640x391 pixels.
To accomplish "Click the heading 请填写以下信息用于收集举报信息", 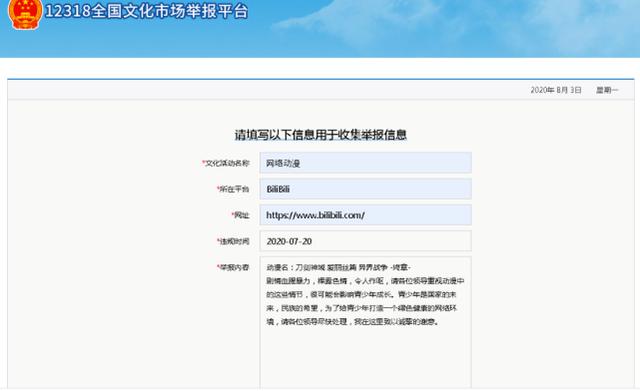I will (321, 135).
